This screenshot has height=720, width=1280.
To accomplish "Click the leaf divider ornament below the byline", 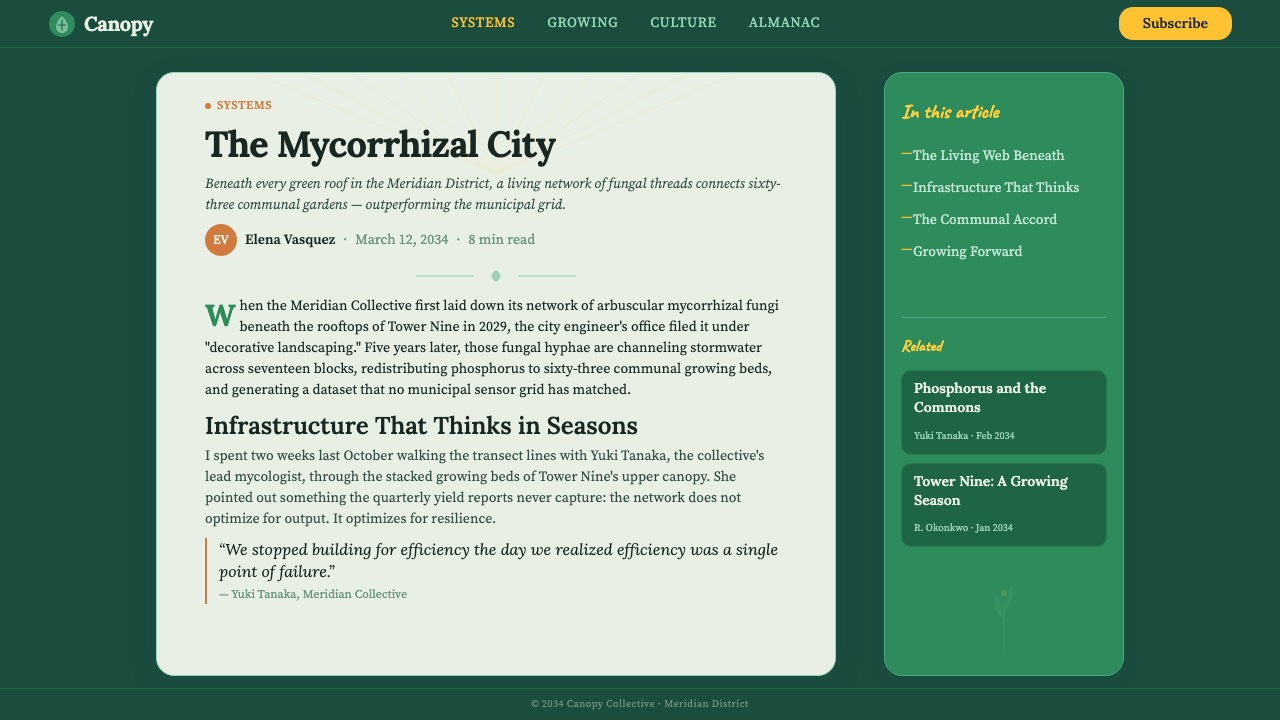I will point(496,276).
